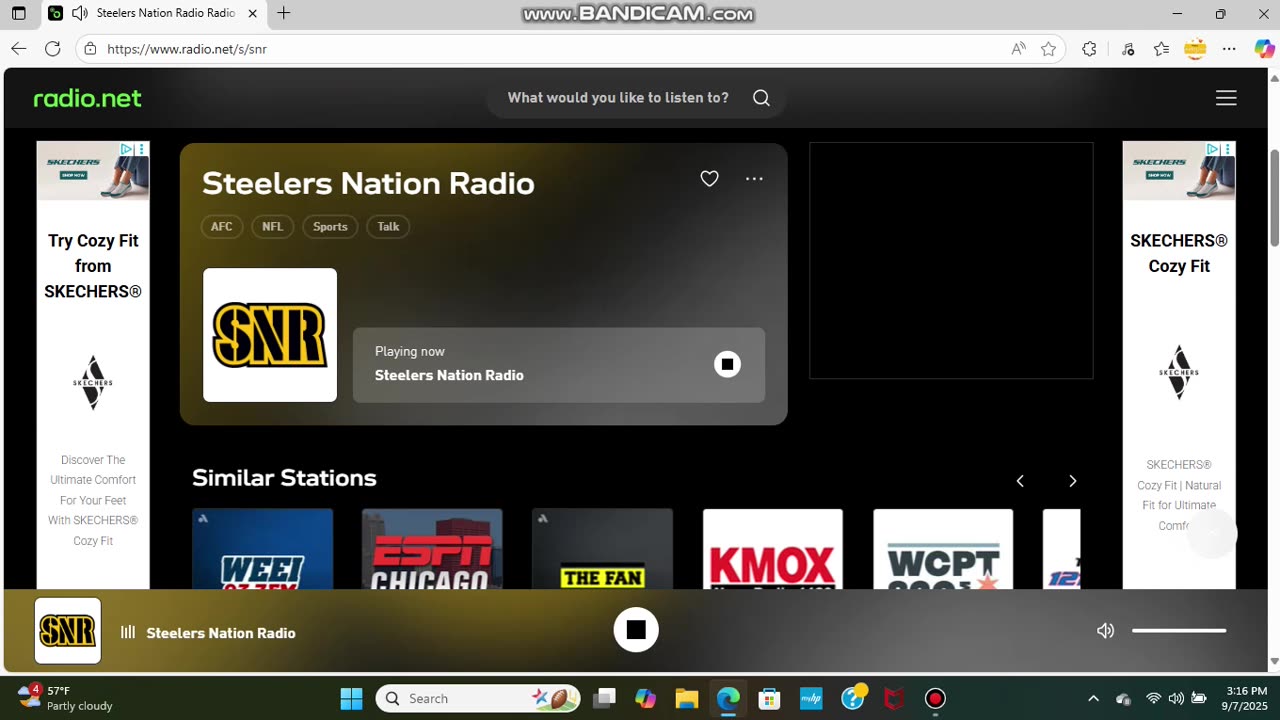Open the ESPN Chicago similar station
This screenshot has width=1280, height=720.
[x=432, y=549]
